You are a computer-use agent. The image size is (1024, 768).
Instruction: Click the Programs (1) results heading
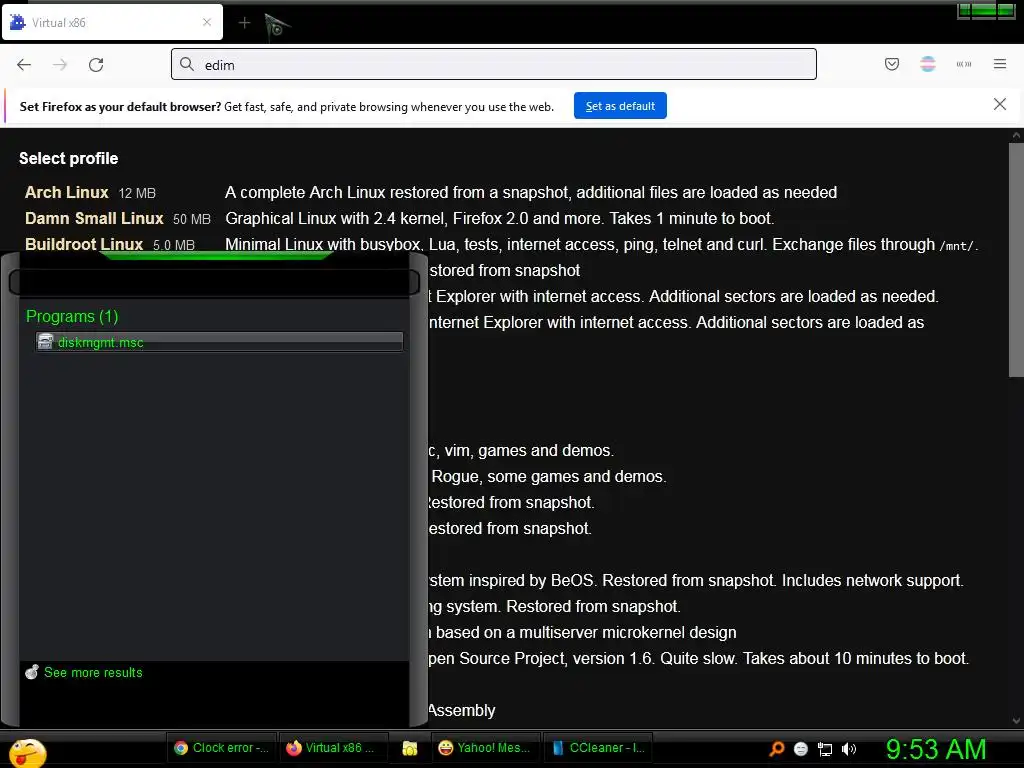[72, 317]
